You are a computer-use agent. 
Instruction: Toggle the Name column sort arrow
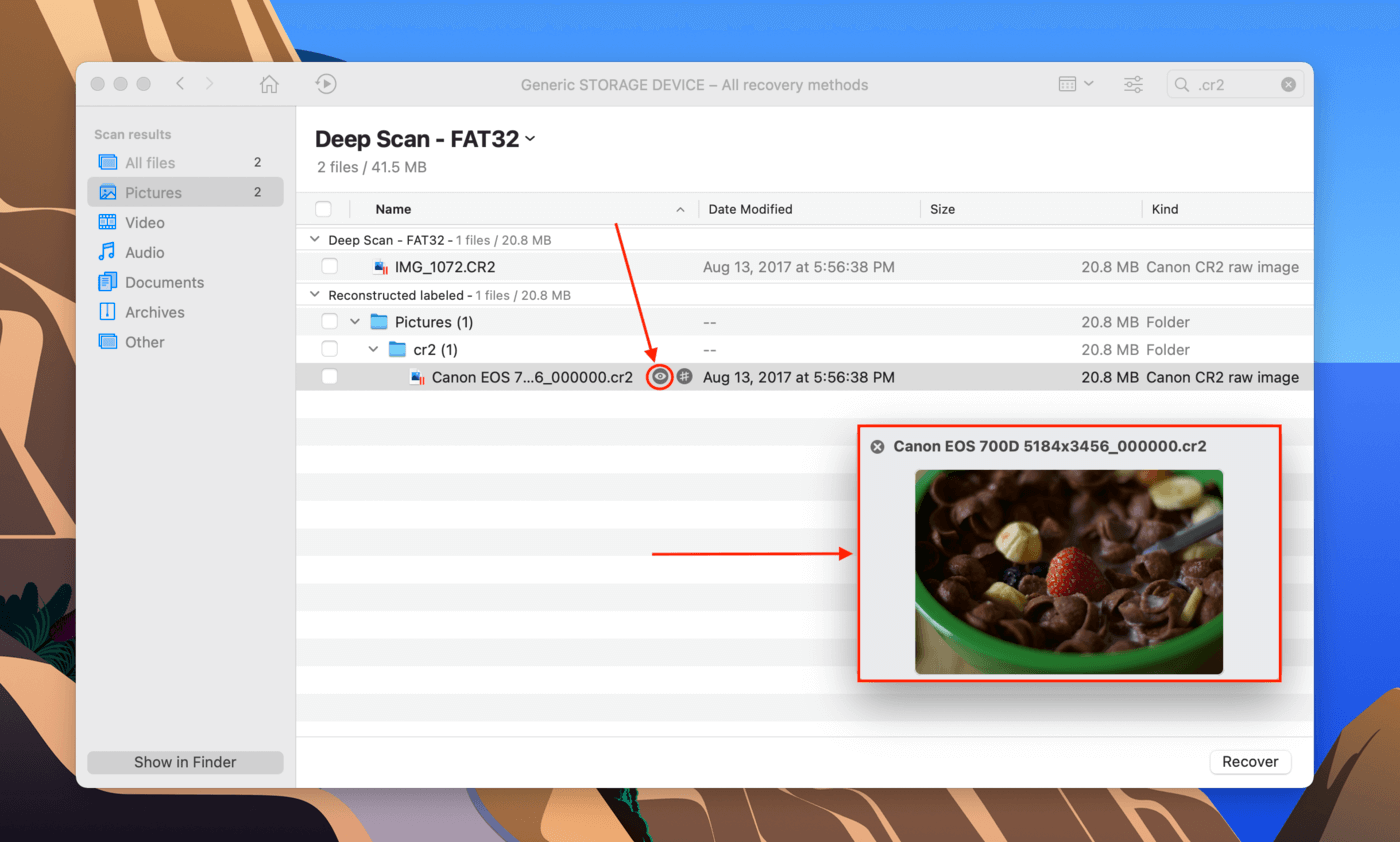pyautogui.click(x=680, y=210)
